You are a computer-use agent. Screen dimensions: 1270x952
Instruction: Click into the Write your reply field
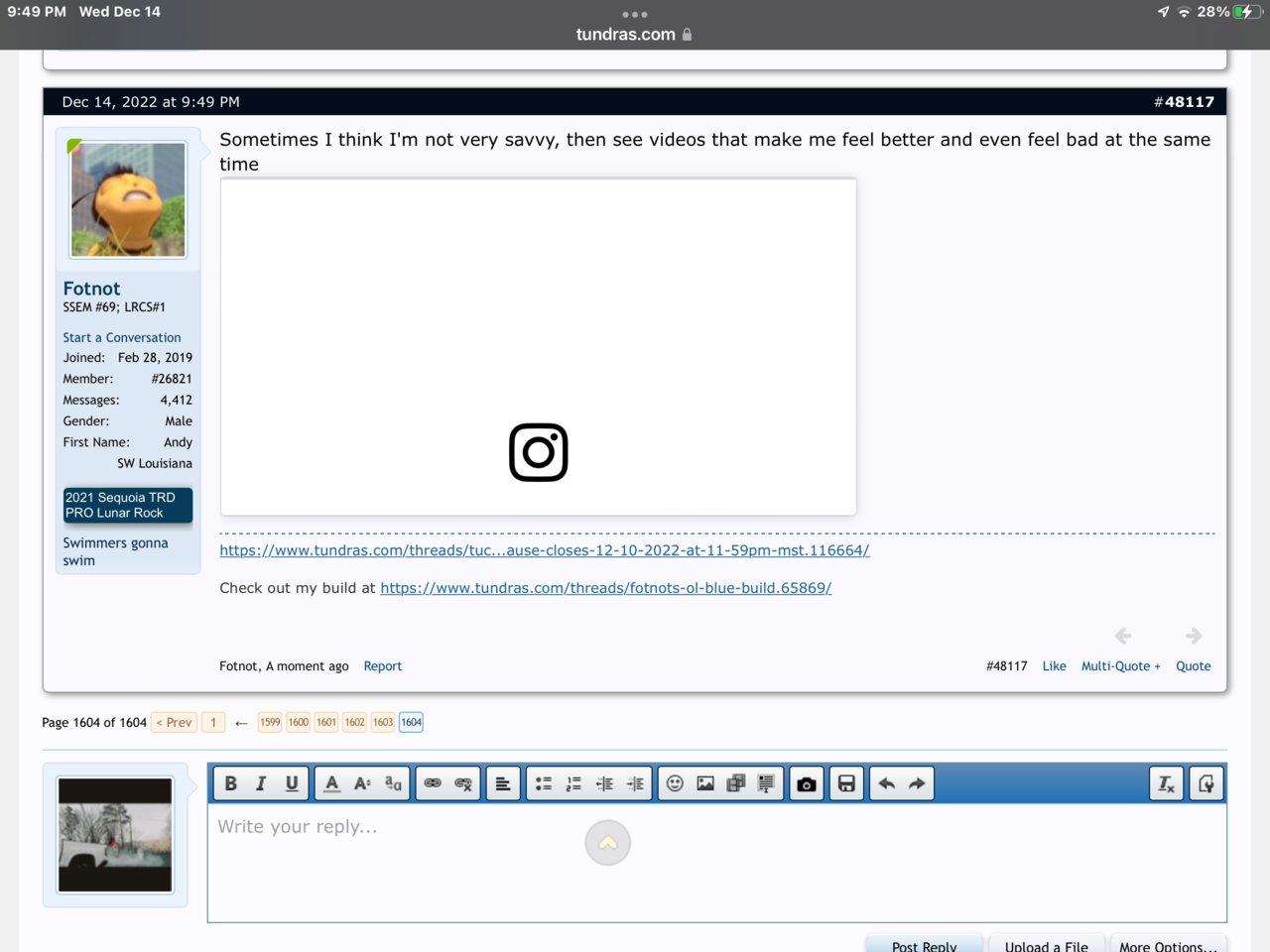point(716,862)
